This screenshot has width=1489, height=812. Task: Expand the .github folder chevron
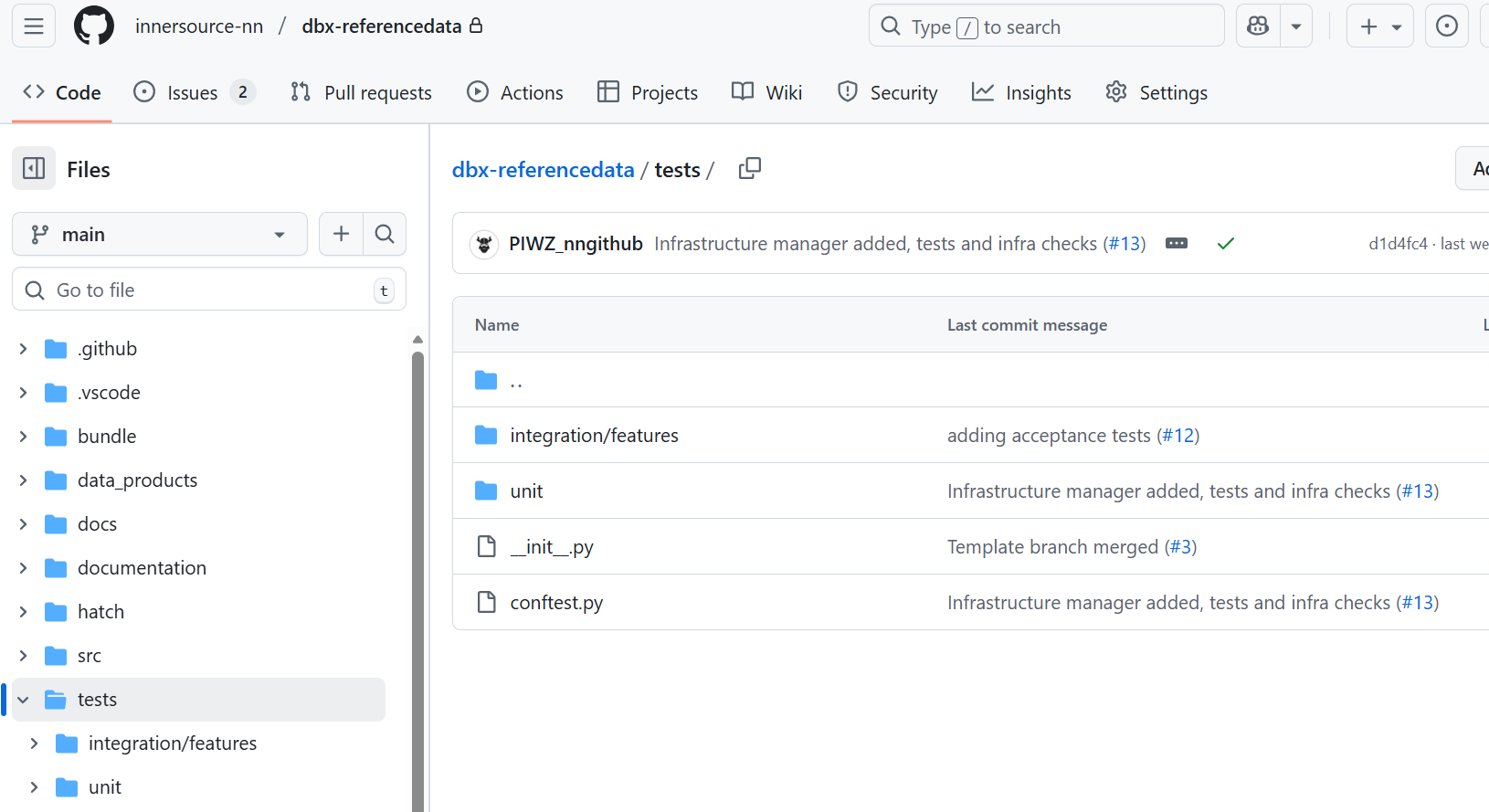point(23,349)
